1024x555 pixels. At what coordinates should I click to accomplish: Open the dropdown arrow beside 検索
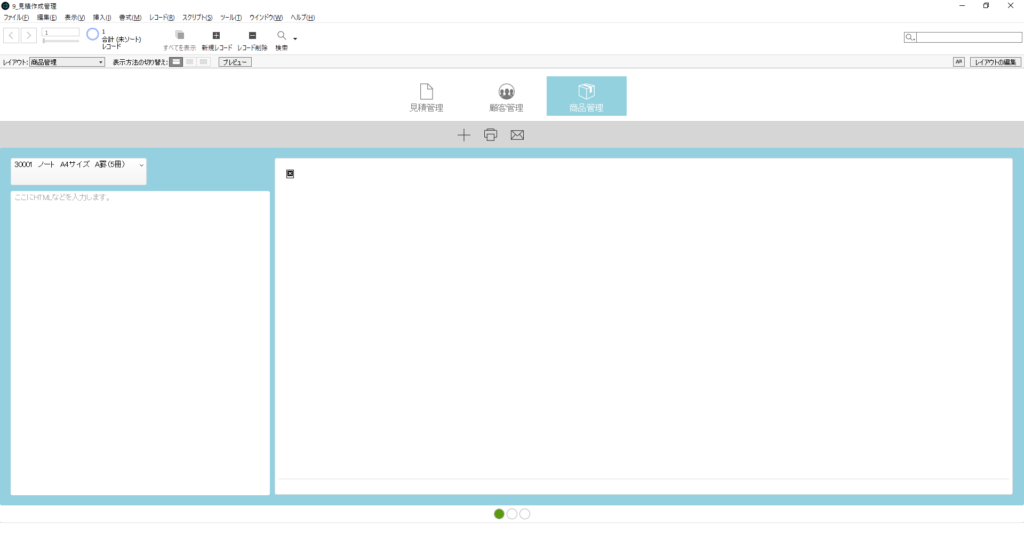(x=295, y=39)
